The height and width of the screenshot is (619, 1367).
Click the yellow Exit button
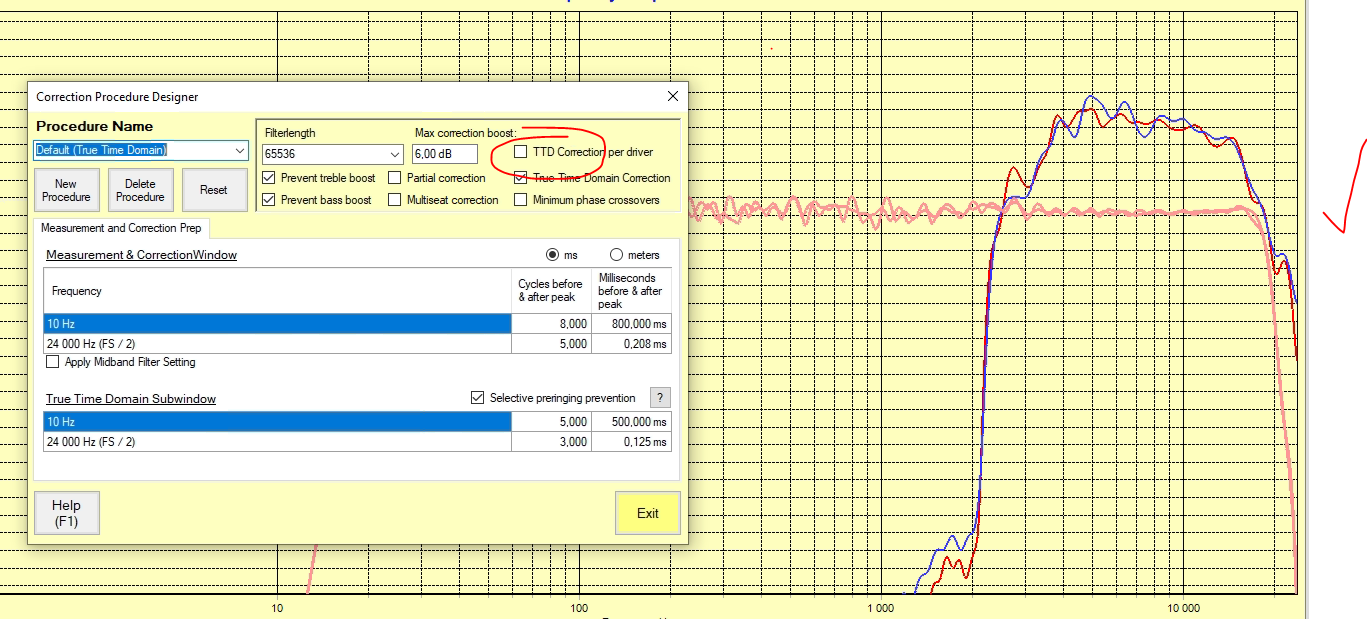pos(647,513)
